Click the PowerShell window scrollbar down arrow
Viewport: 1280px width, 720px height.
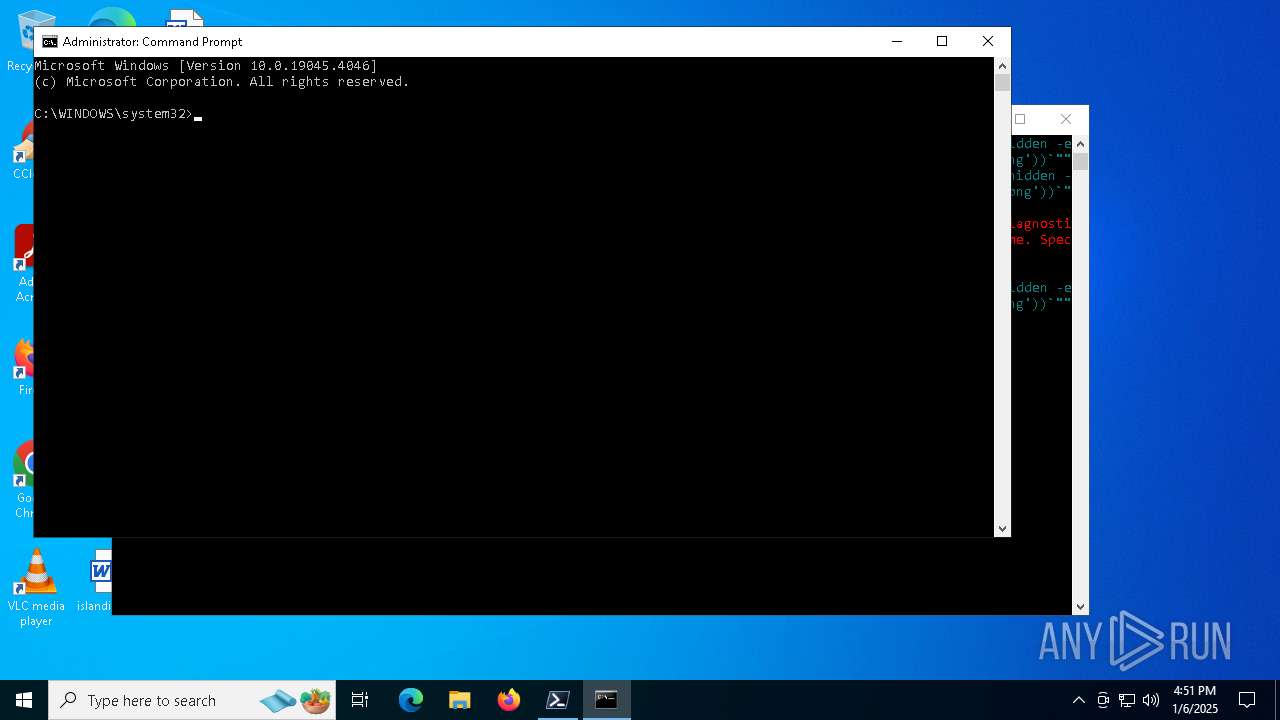point(1080,607)
